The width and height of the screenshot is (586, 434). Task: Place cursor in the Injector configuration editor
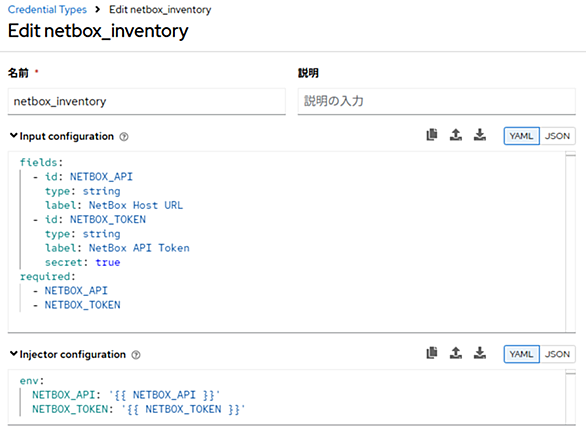[x=286, y=397]
